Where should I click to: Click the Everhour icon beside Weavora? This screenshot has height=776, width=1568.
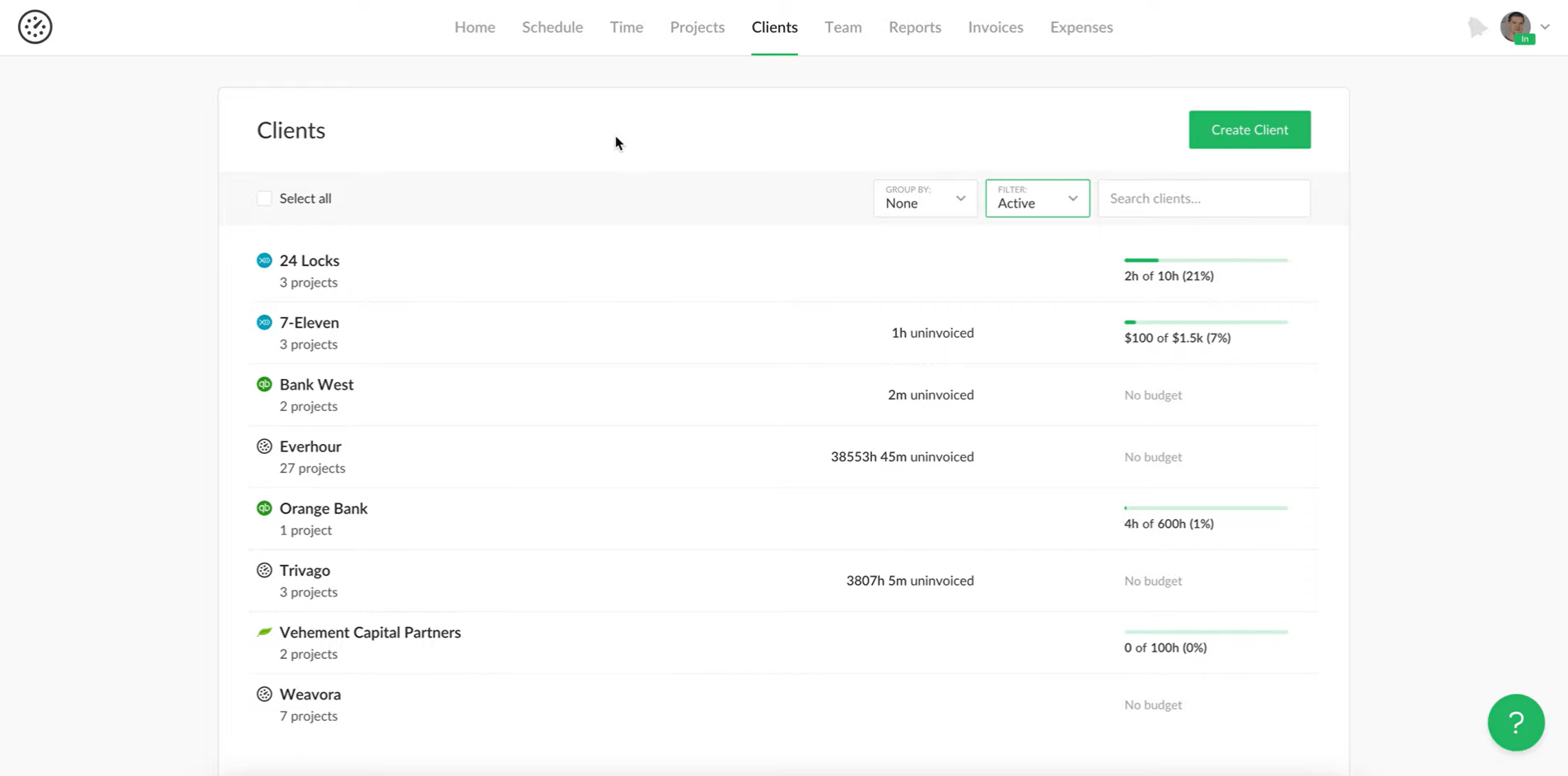264,694
